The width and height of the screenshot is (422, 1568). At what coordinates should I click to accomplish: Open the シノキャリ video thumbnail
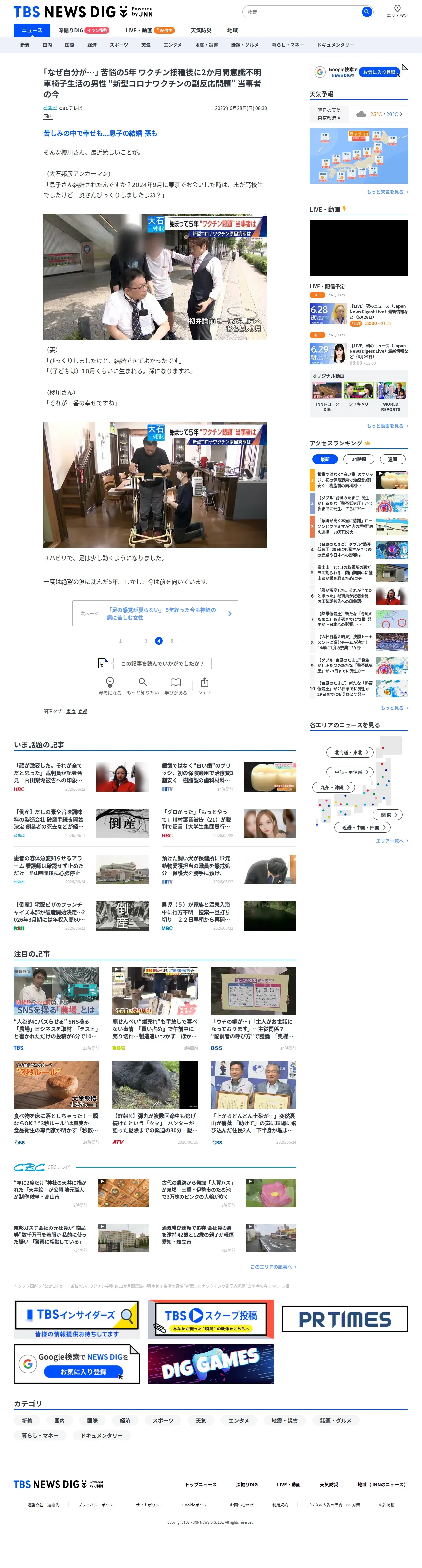359,390
